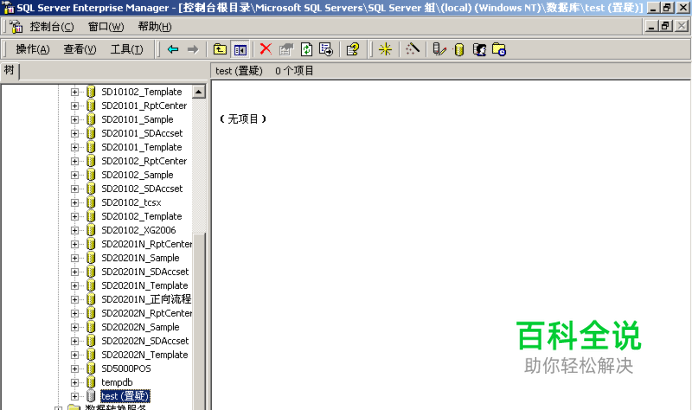Image resolution: width=692 pixels, height=410 pixels.
Task: Open the 控制台(C) menu
Action: [x=52, y=27]
